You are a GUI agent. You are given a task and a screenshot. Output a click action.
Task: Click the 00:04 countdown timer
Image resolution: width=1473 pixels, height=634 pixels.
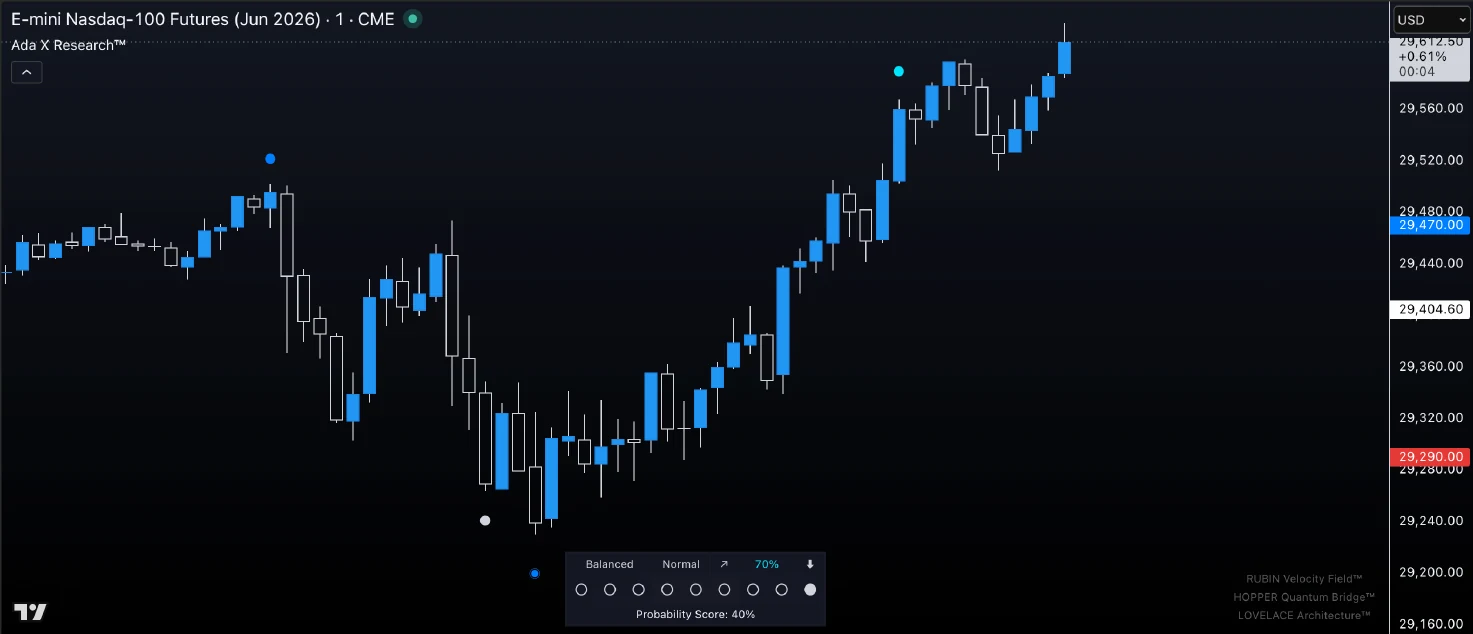[1416, 72]
